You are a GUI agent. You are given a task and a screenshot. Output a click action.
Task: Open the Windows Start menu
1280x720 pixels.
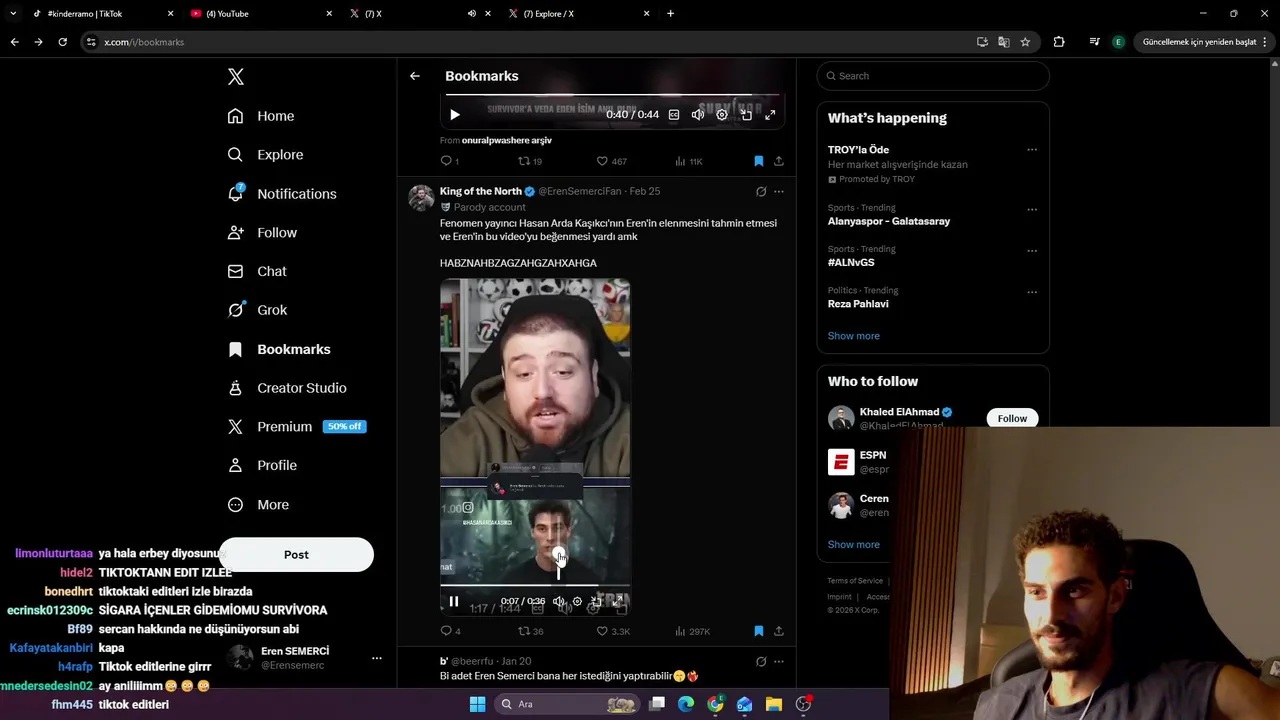click(477, 704)
